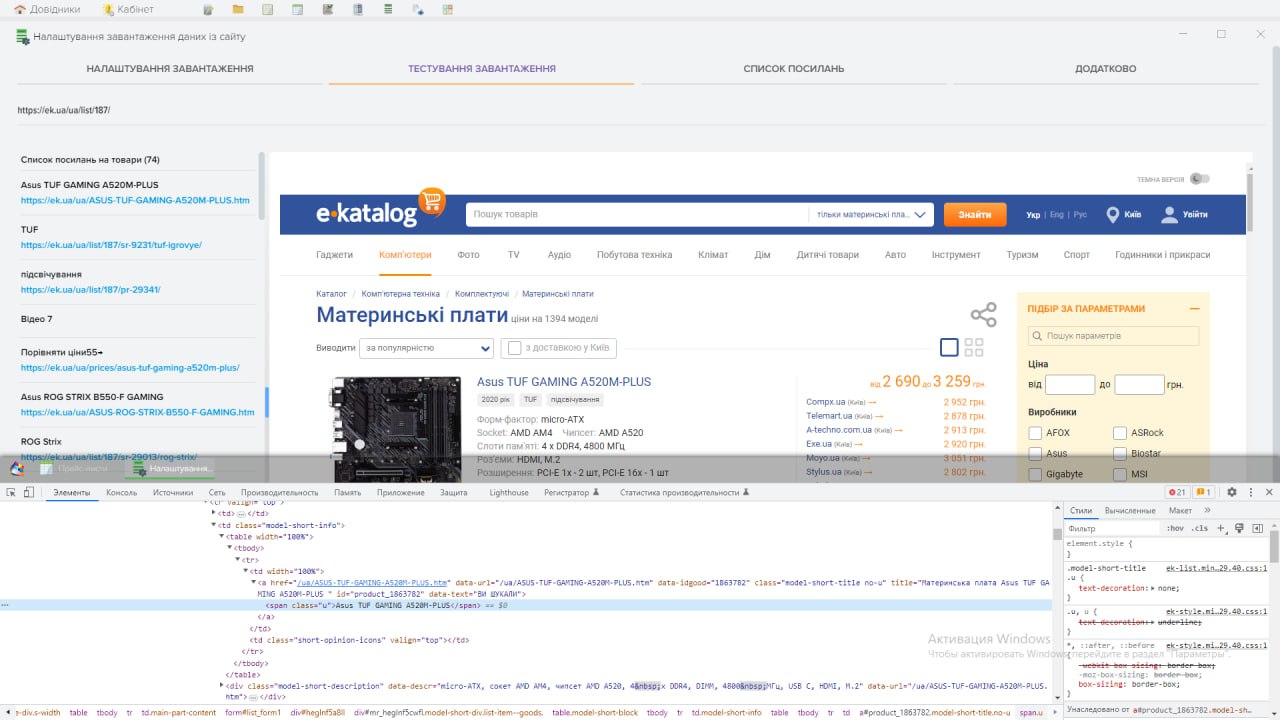Open the Compx.ua shop price link
The height and width of the screenshot is (720, 1280).
tap(826, 402)
